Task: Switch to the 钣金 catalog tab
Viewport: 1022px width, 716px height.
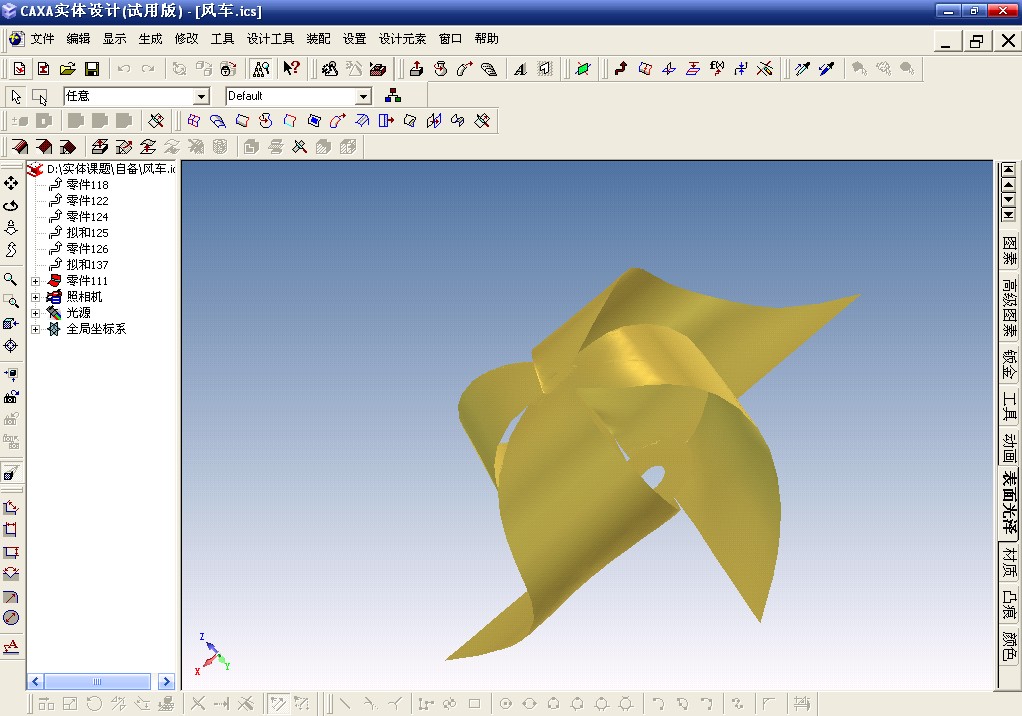Action: pos(1008,365)
